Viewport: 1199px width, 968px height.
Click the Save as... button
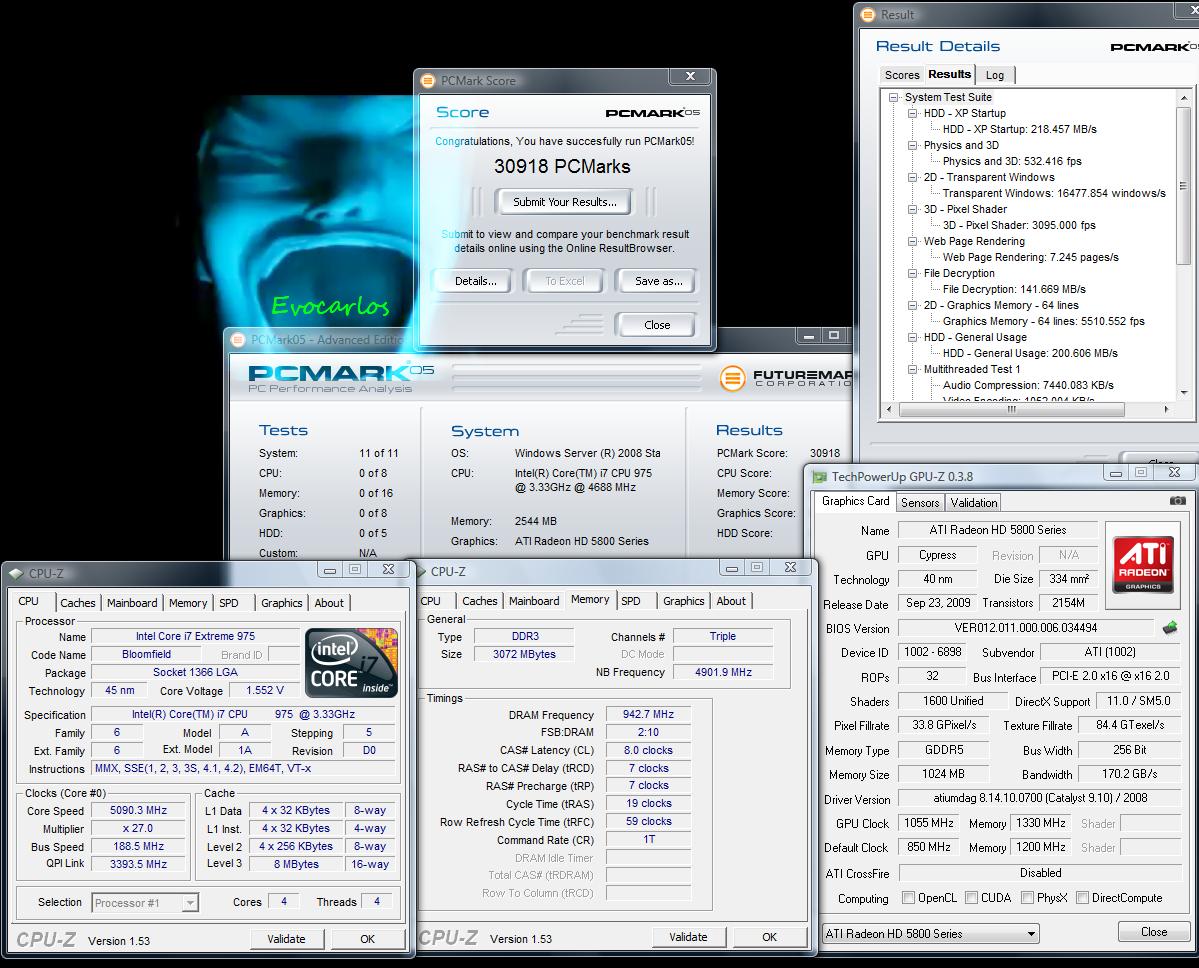point(658,281)
